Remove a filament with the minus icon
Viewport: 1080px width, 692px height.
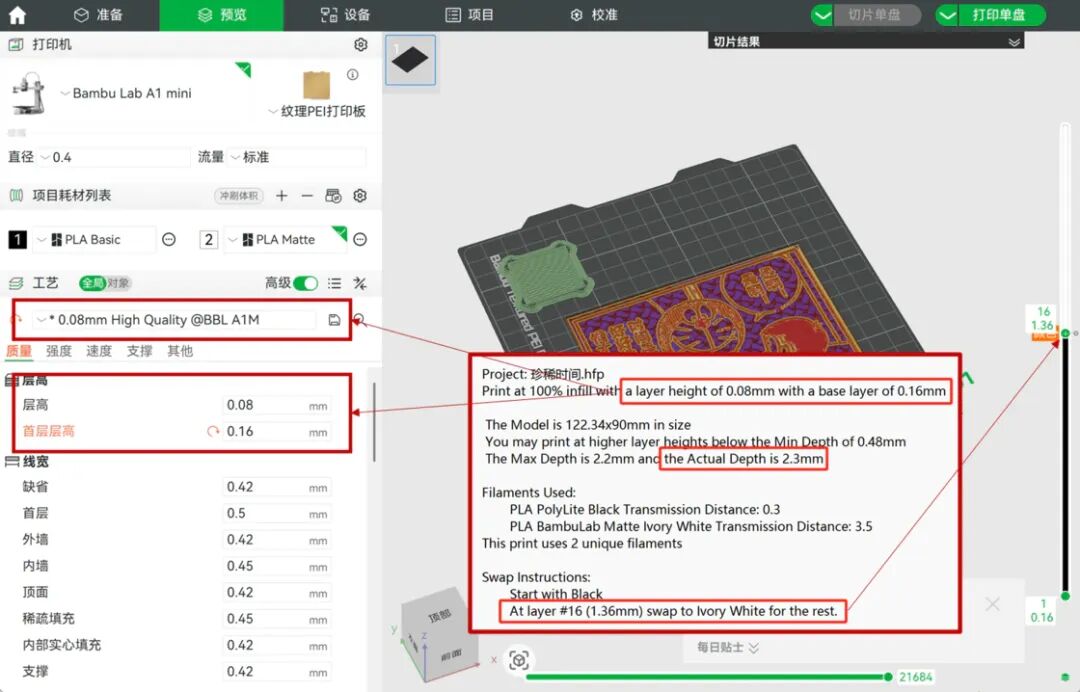click(x=307, y=196)
